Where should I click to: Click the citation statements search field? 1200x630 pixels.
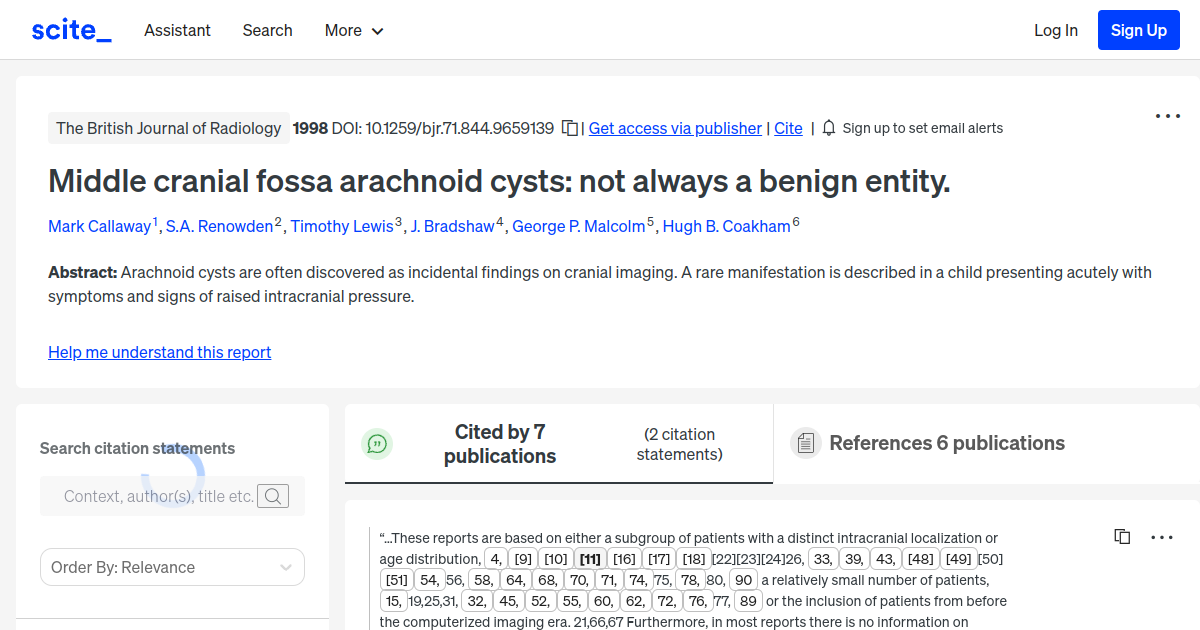click(160, 495)
